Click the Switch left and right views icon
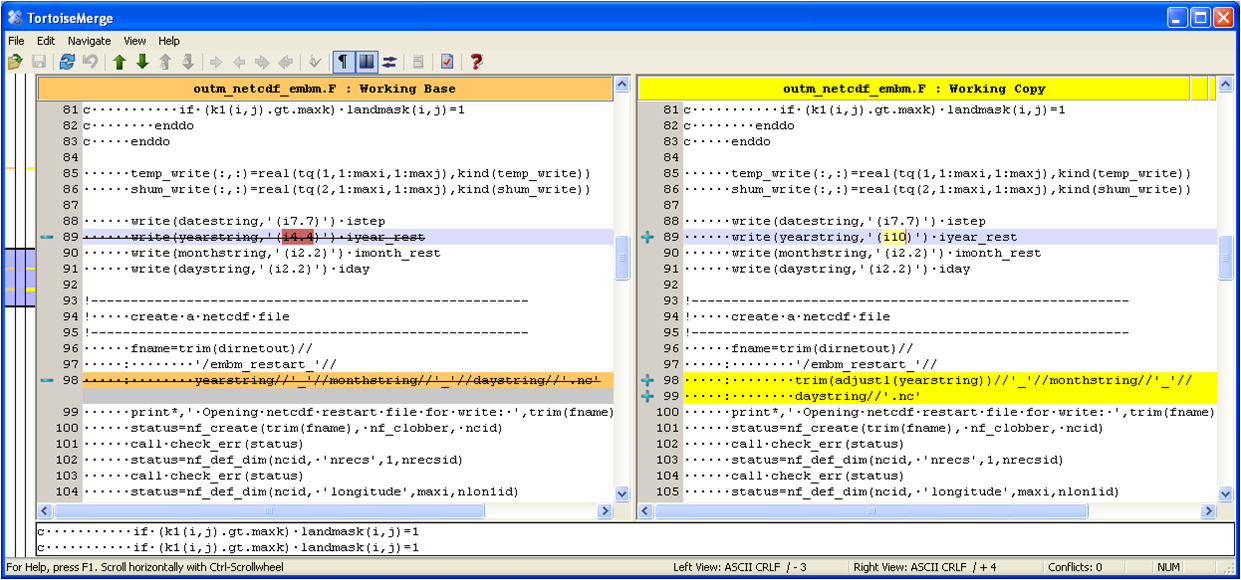The image size is (1241, 580). pyautogui.click(x=389, y=62)
